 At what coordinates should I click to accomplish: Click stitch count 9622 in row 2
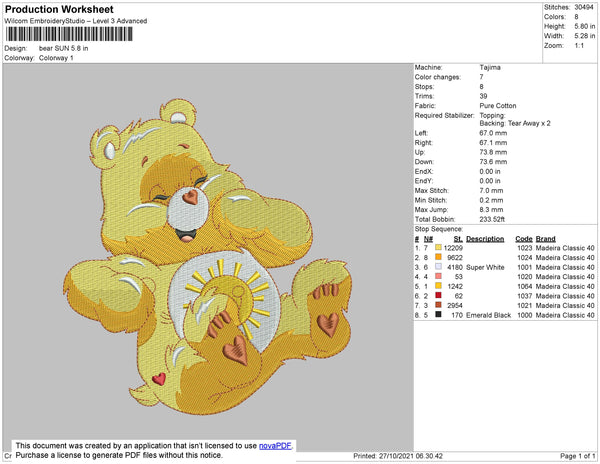(455, 257)
